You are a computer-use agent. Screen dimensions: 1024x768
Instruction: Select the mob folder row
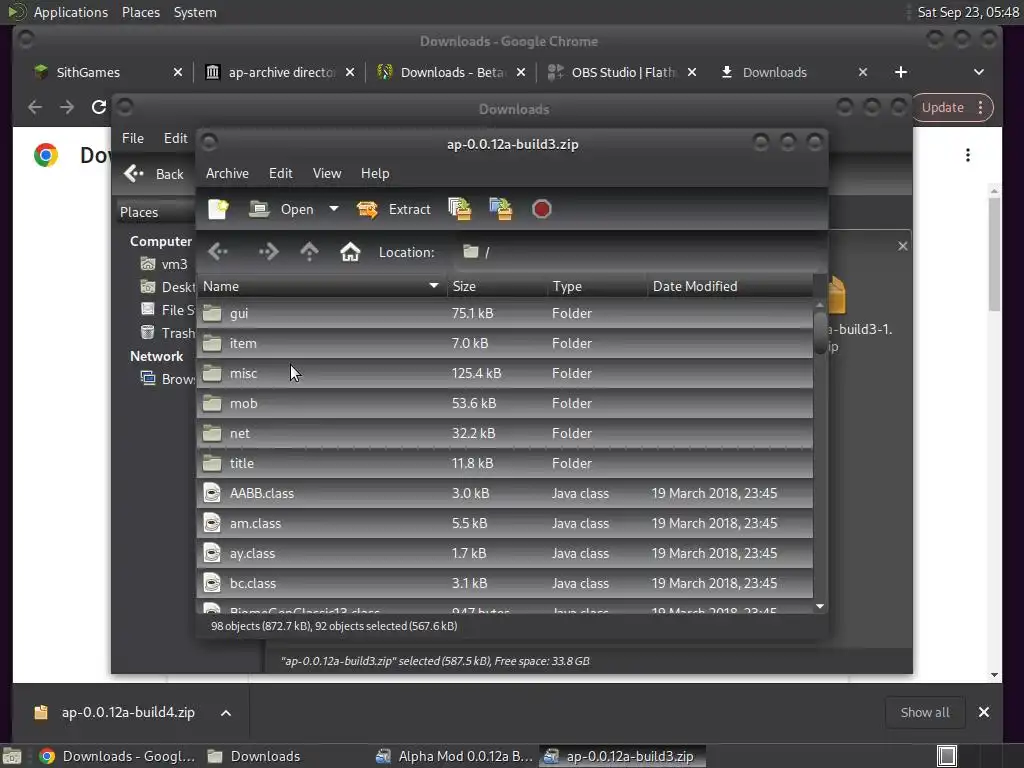pos(504,403)
